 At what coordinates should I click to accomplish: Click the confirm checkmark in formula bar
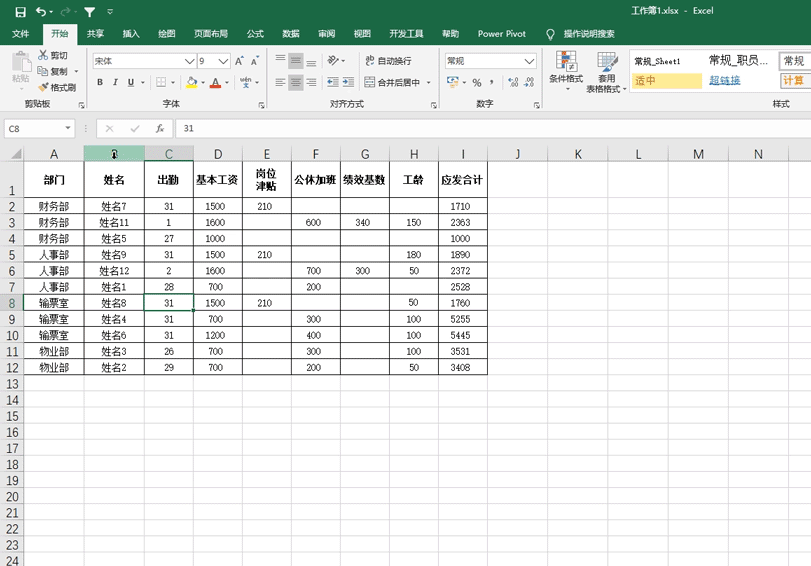click(134, 128)
